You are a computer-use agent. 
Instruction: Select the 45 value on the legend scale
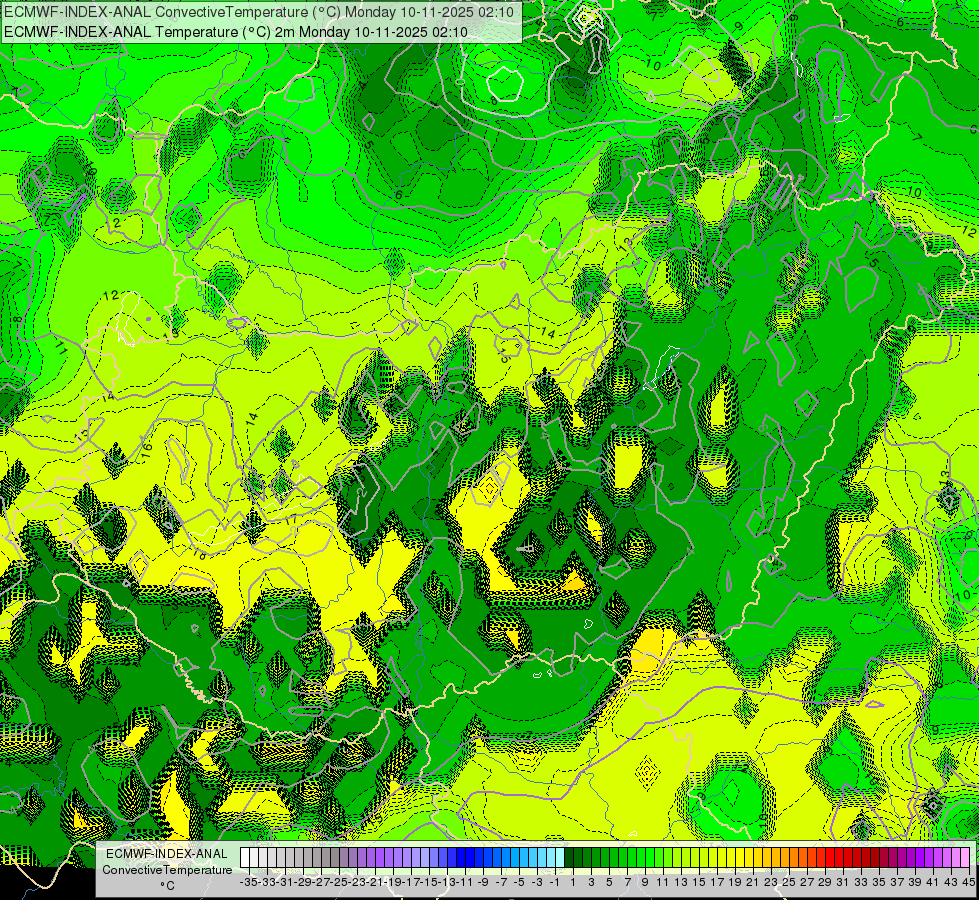969,882
